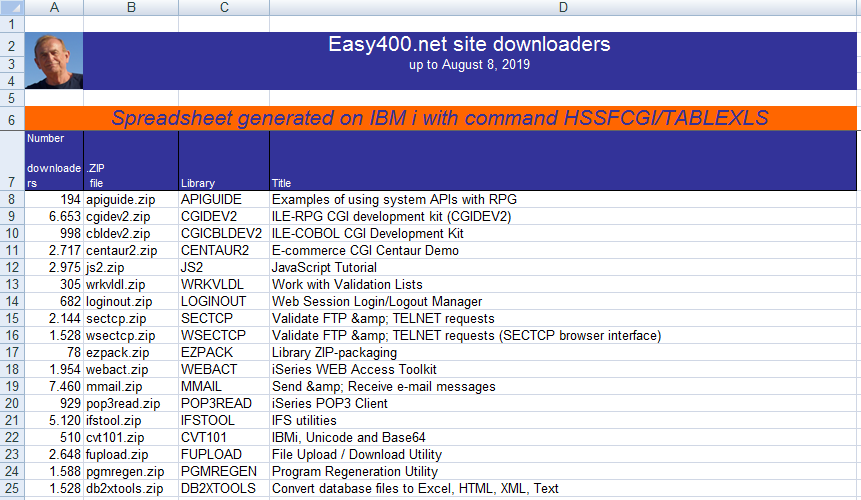
Task: Click the 'pgmregen.zip' cell
Action: (x=131, y=471)
